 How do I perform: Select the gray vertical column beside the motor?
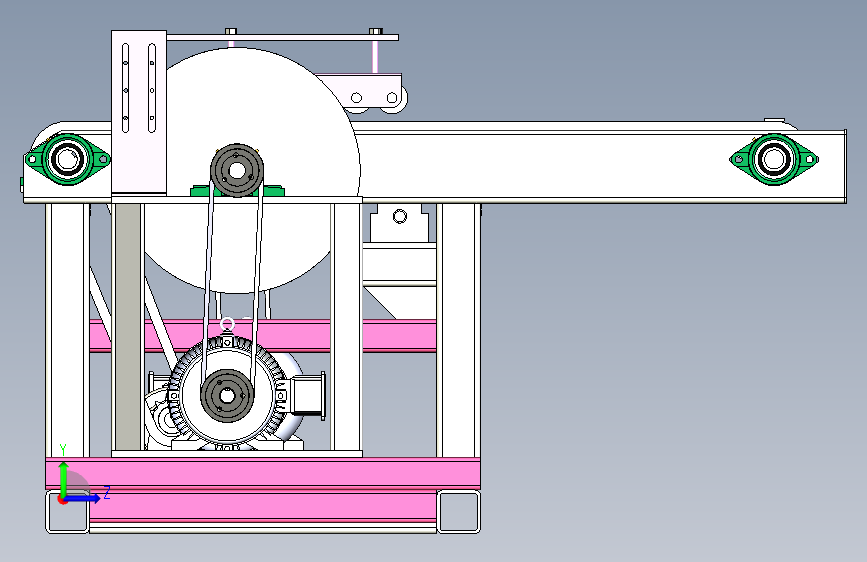coord(128,327)
